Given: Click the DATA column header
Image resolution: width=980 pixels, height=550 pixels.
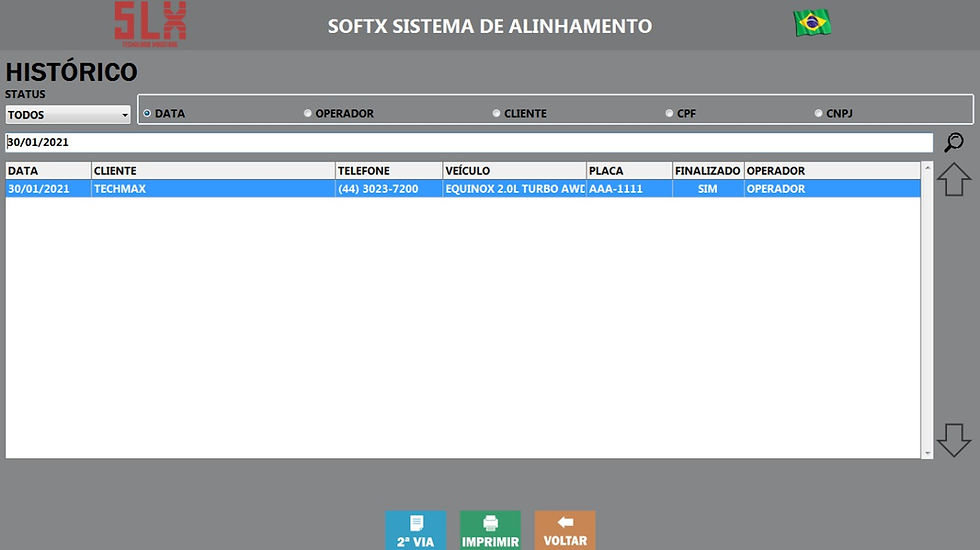Looking at the screenshot, I should pos(48,171).
